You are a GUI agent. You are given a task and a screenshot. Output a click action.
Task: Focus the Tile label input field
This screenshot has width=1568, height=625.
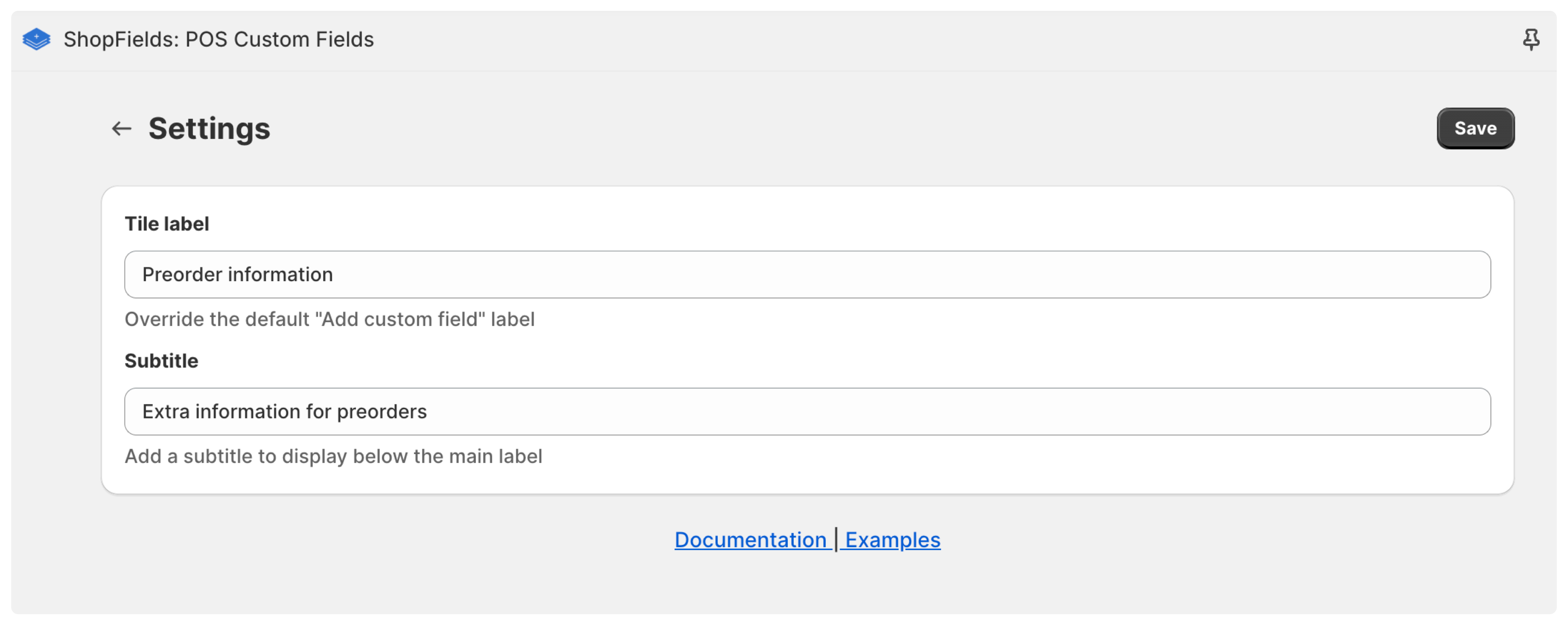[x=807, y=275]
